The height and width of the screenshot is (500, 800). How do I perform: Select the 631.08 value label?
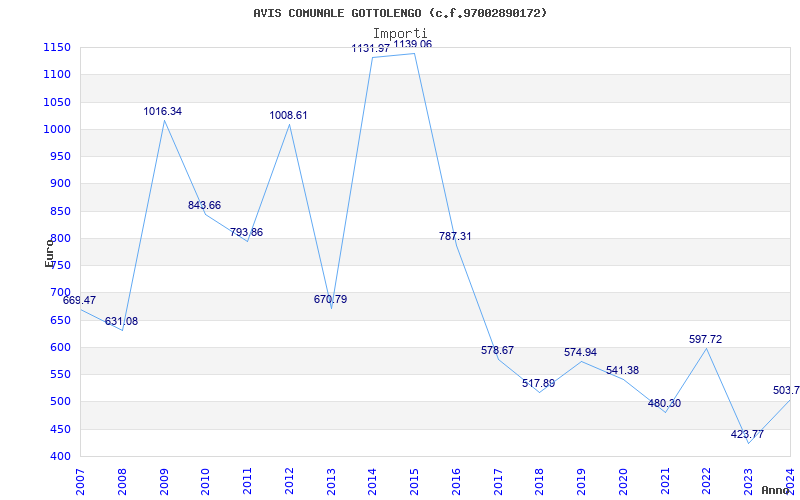tap(121, 321)
